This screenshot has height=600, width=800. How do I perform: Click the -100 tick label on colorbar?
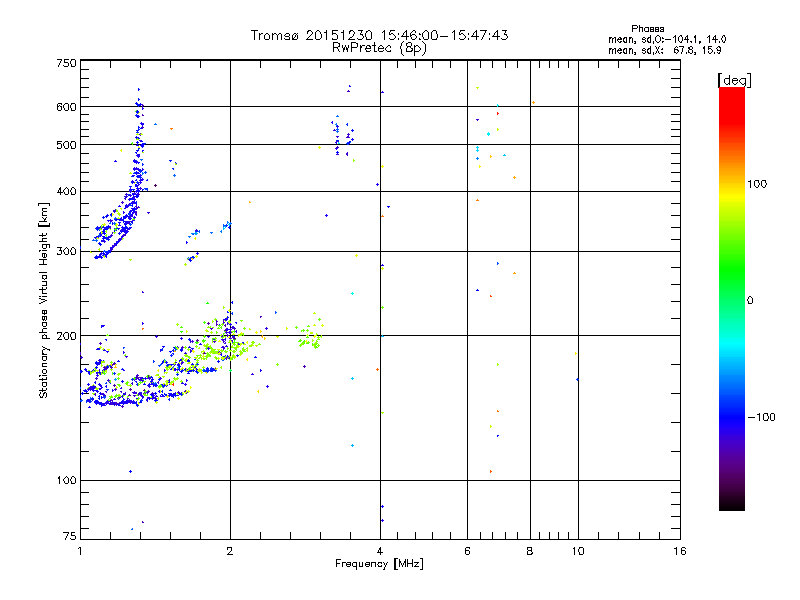(x=764, y=417)
